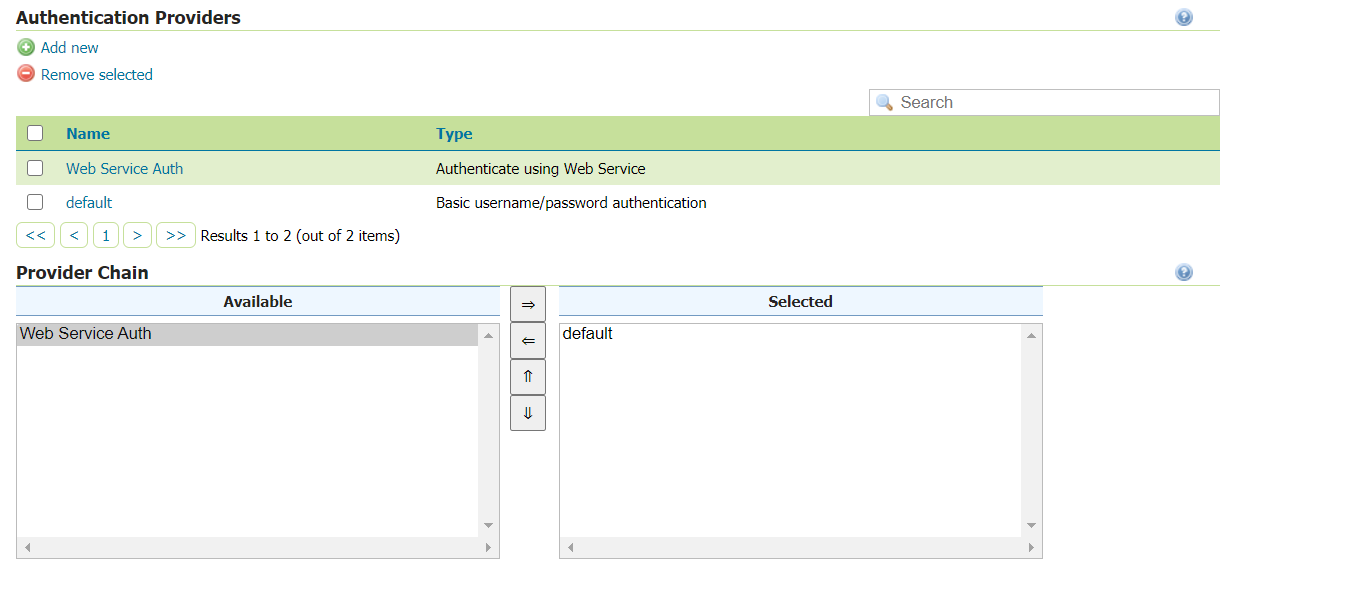
Task: Go to the last results page (>>)
Action: pyautogui.click(x=176, y=236)
